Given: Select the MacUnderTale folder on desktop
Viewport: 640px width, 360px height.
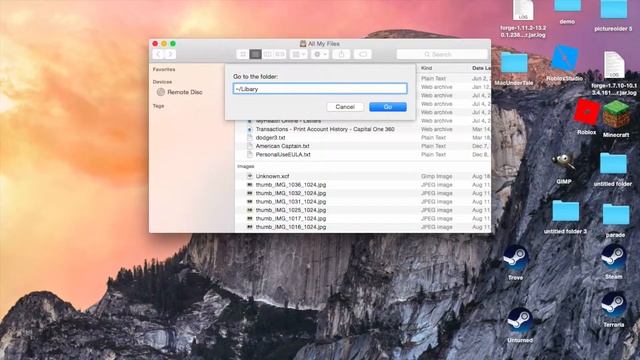Looking at the screenshot, I should point(514,69).
